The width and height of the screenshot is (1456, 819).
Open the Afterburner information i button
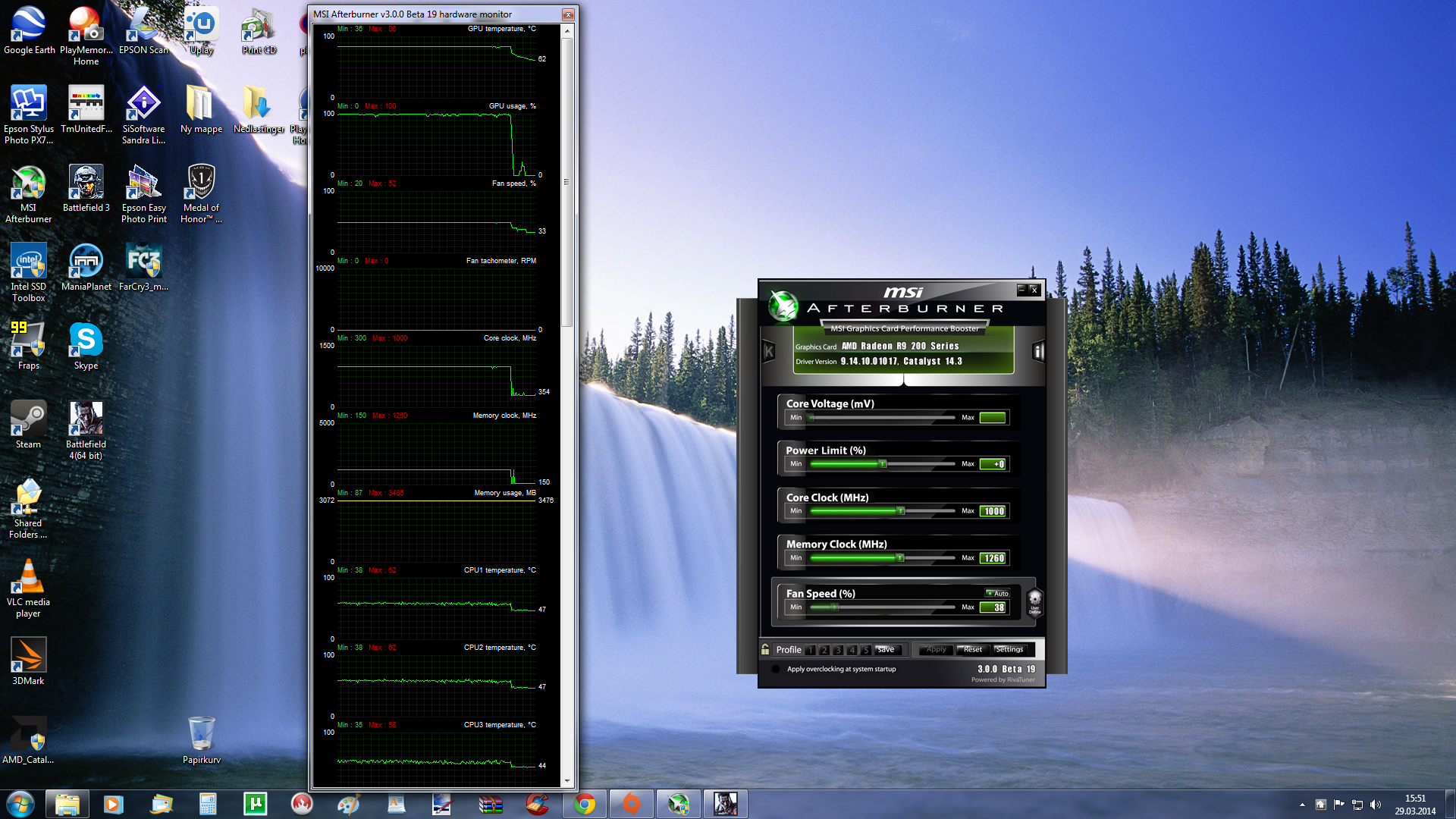point(1038,351)
